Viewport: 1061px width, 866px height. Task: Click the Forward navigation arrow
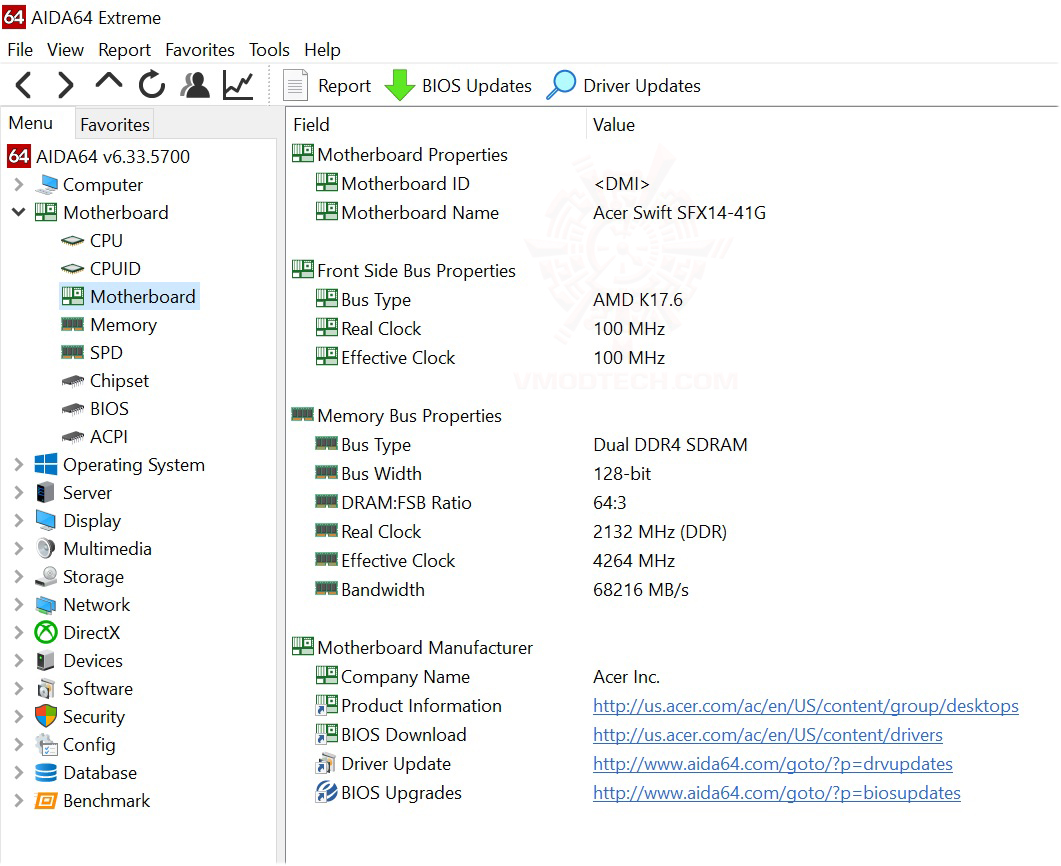(x=66, y=86)
